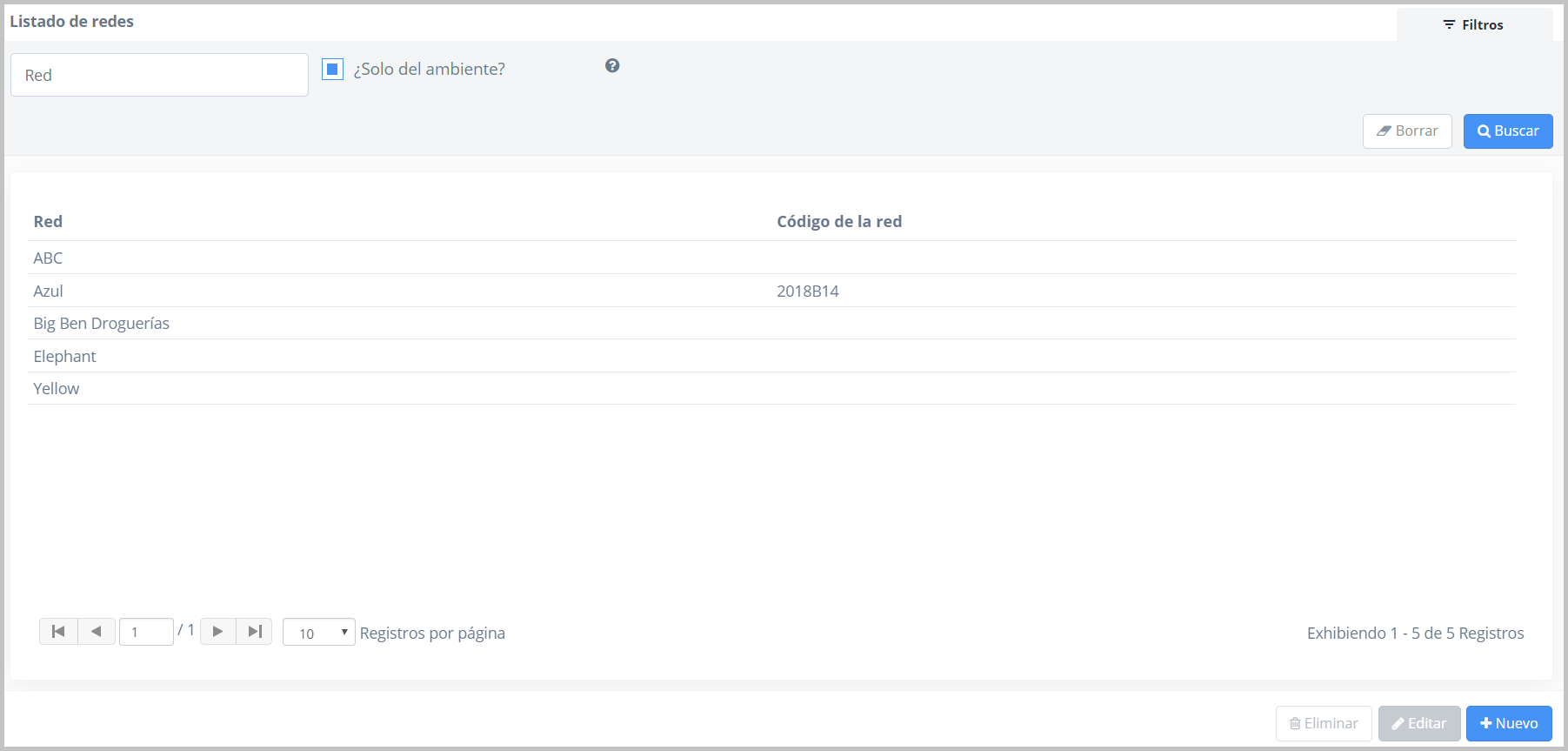
Task: Click the Borrar clear button
Action: point(1406,131)
